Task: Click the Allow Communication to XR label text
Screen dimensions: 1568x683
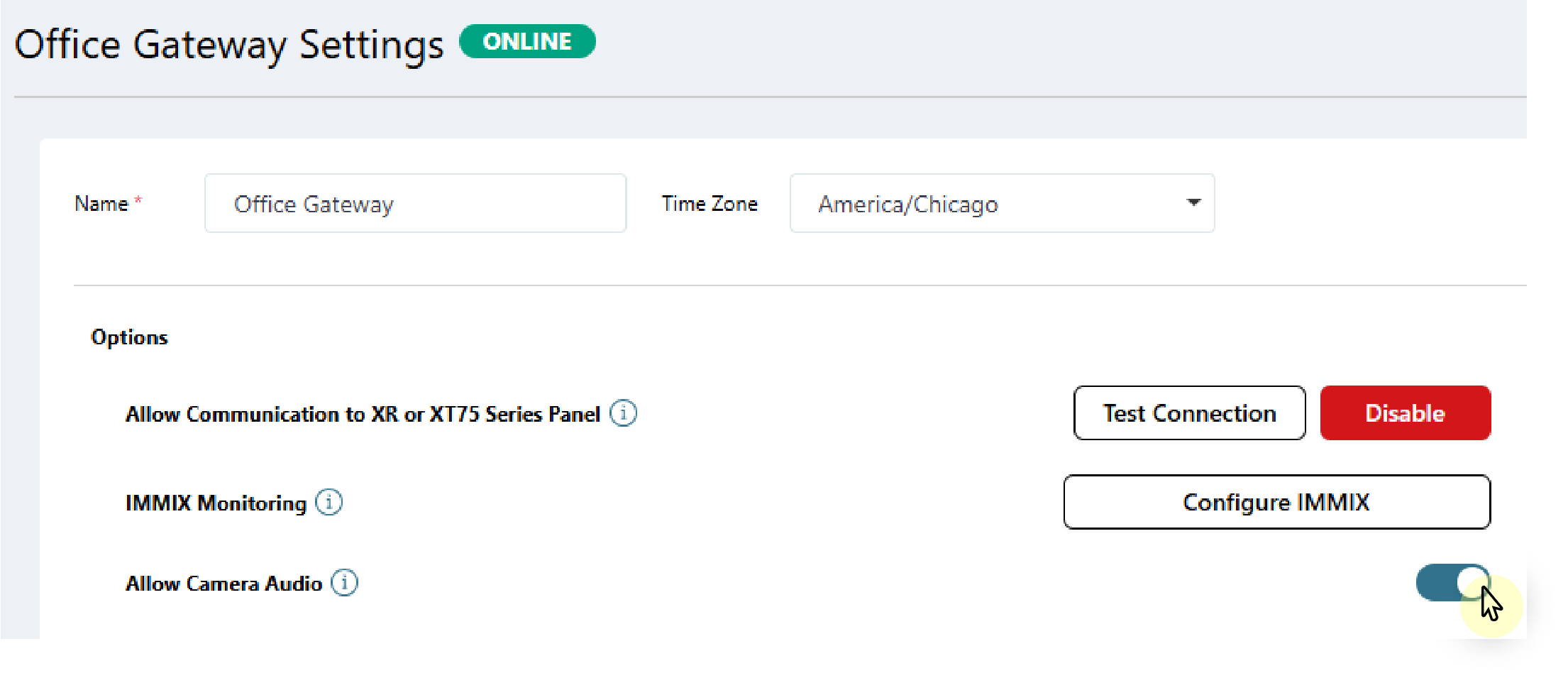Action: click(x=363, y=414)
